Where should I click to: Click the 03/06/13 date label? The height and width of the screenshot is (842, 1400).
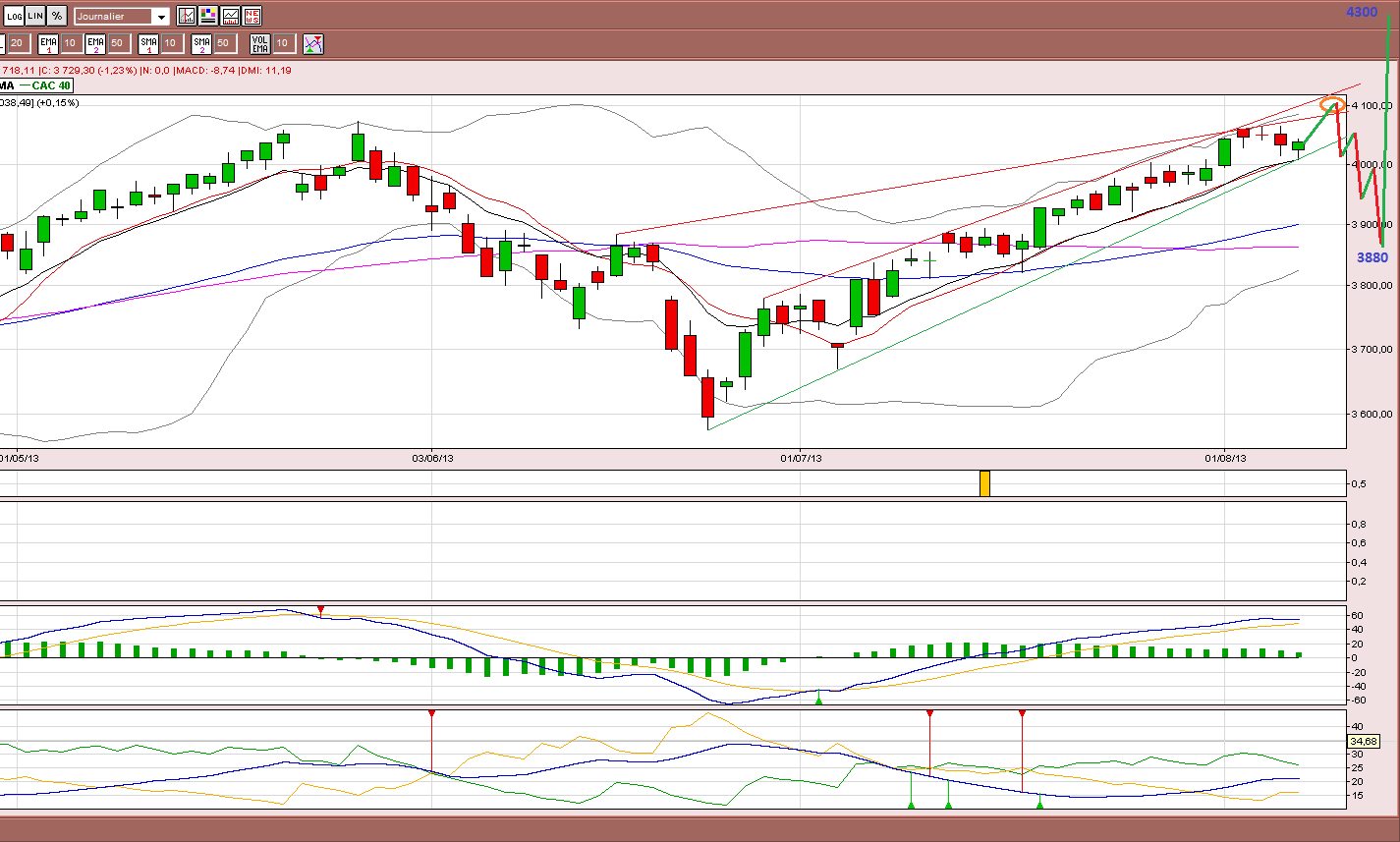(x=431, y=457)
